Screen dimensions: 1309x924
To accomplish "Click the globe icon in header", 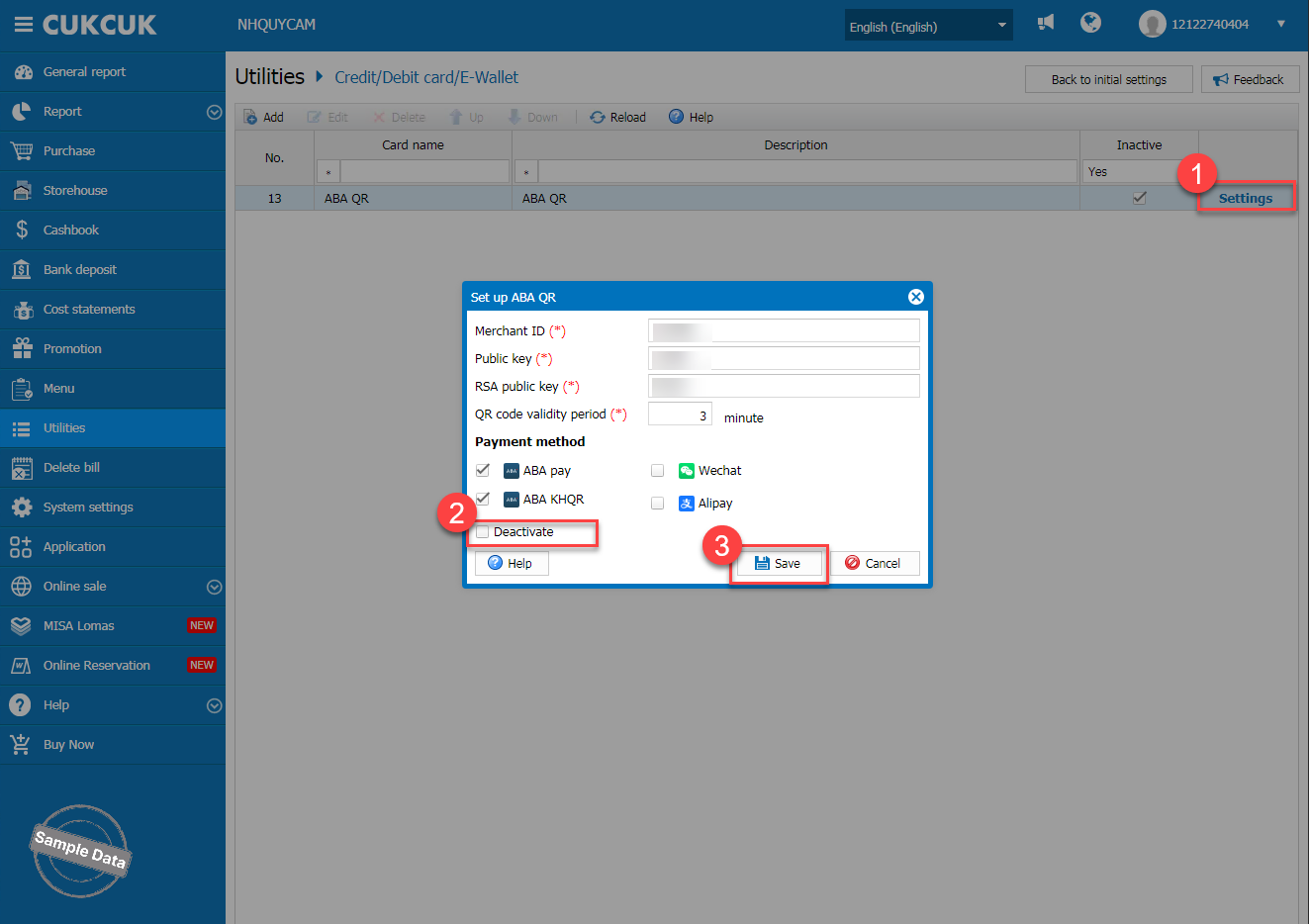I will (1090, 23).
